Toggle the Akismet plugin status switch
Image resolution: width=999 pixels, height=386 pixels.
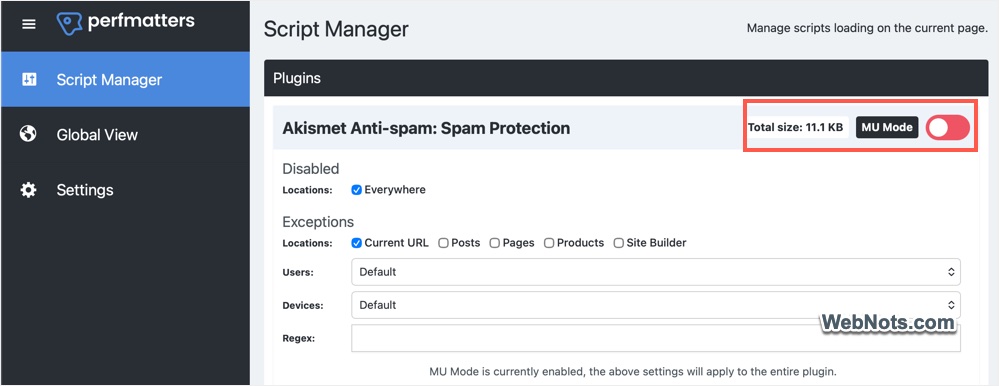(x=947, y=127)
